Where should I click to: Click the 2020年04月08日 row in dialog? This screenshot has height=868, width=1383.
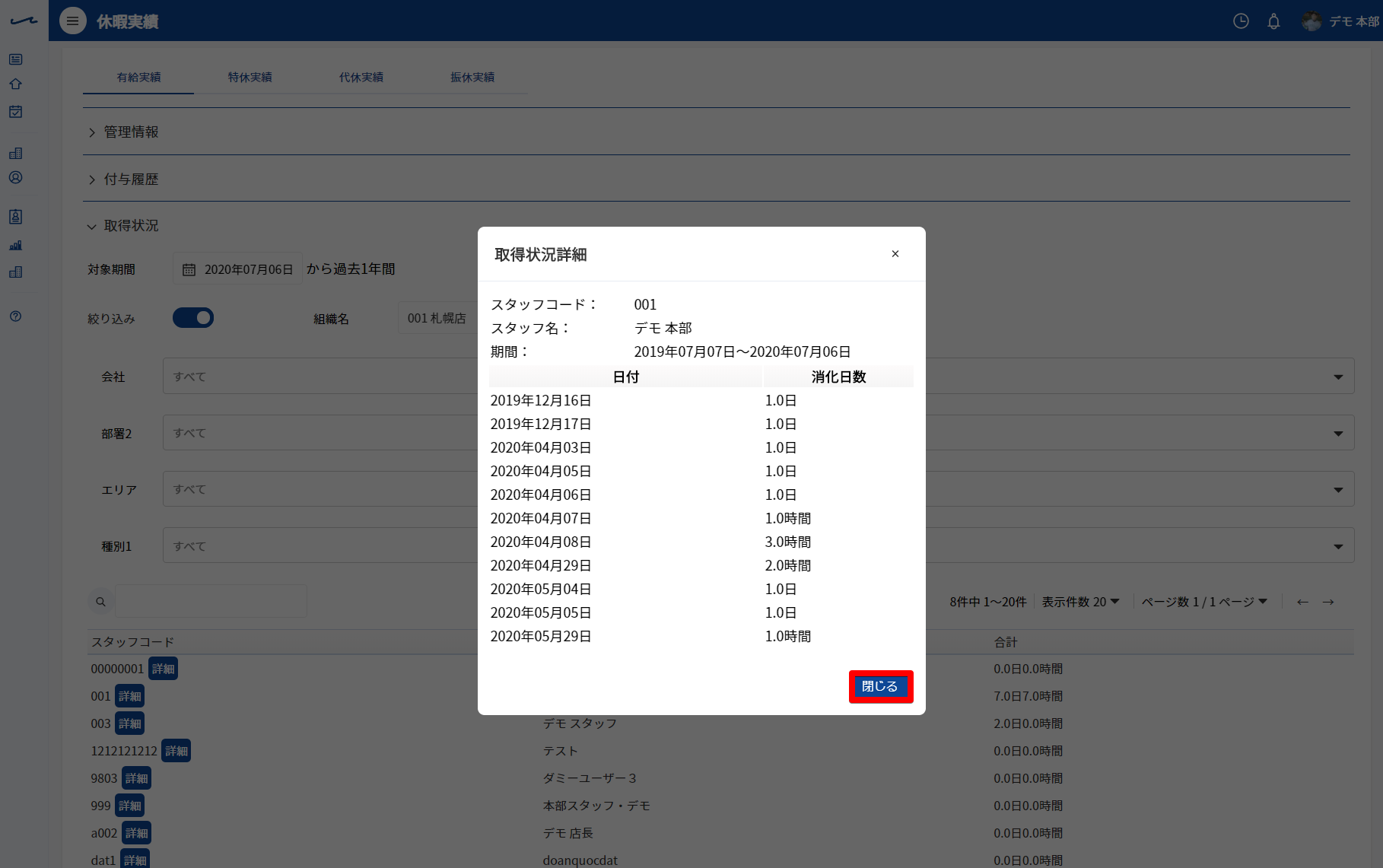(x=701, y=542)
